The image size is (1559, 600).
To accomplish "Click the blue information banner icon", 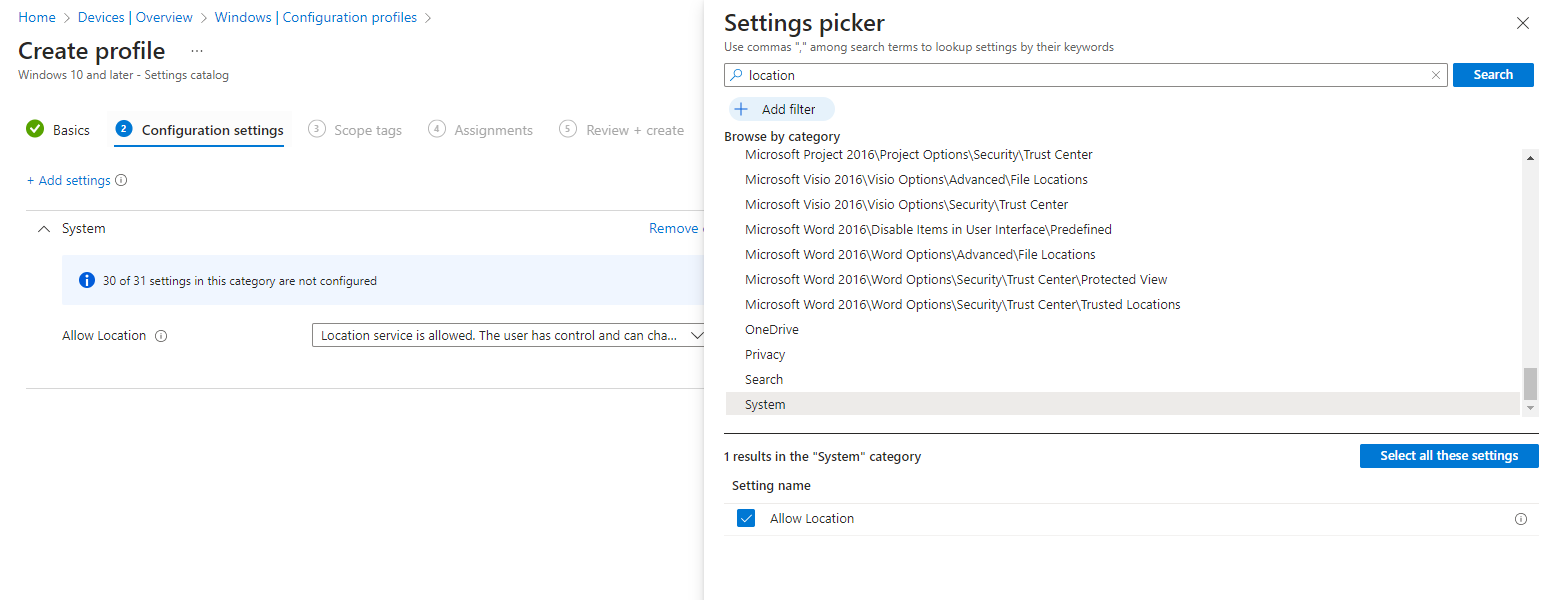I will point(86,281).
